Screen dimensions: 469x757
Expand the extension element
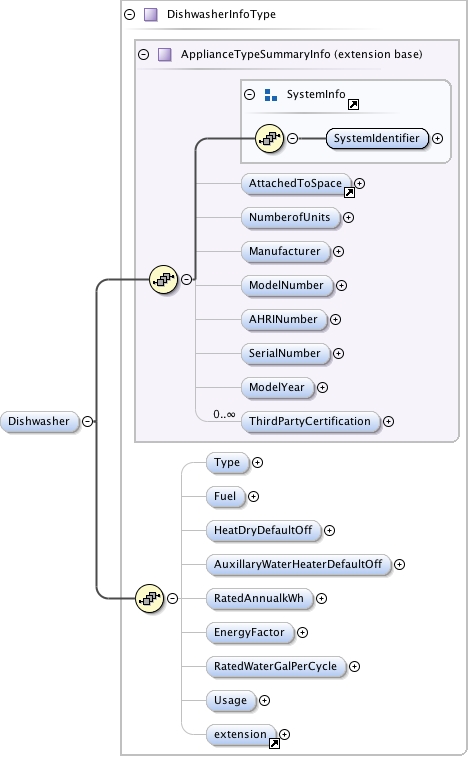[x=284, y=734]
